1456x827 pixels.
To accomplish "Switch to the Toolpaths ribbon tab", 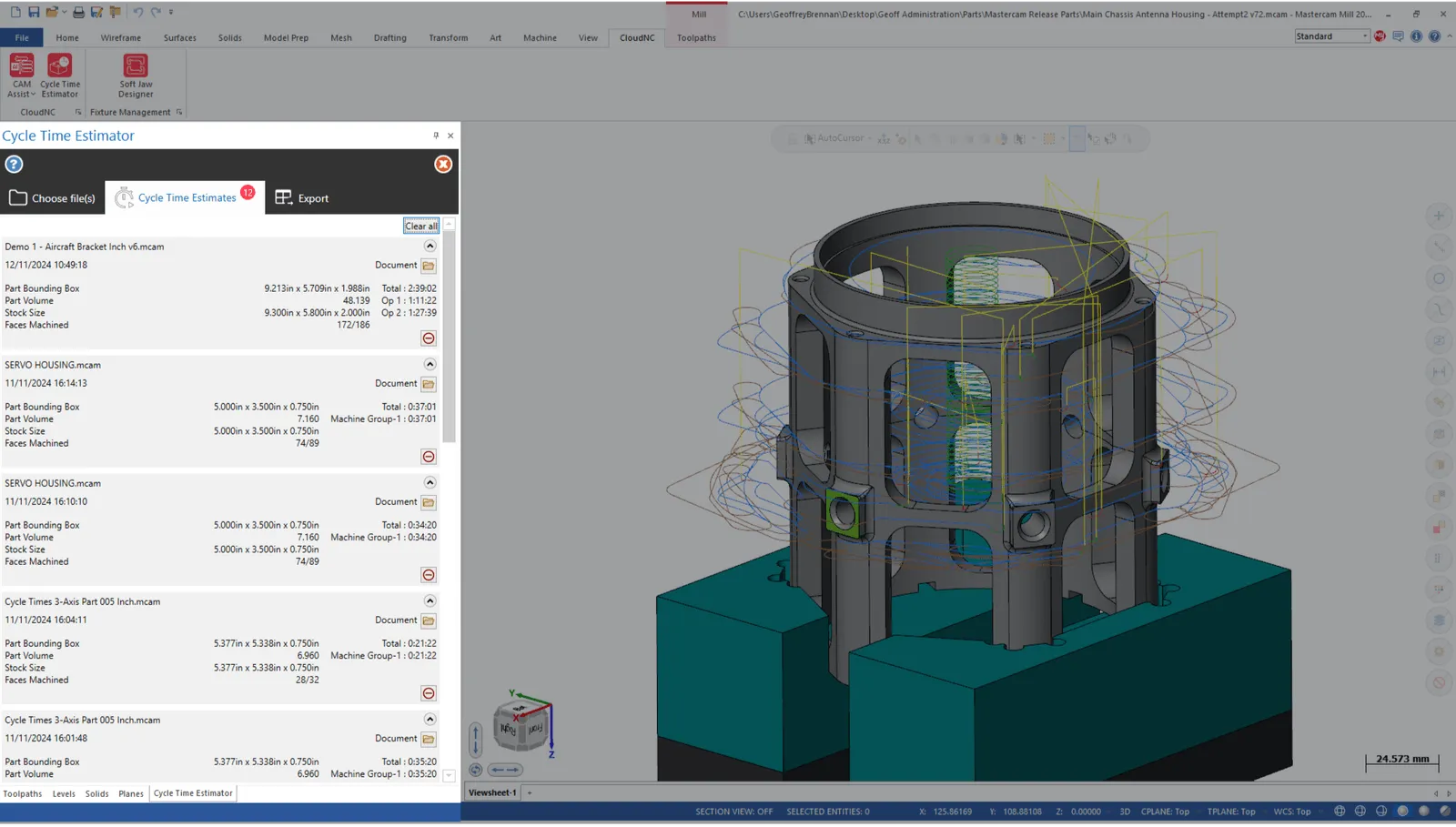I will [x=696, y=38].
